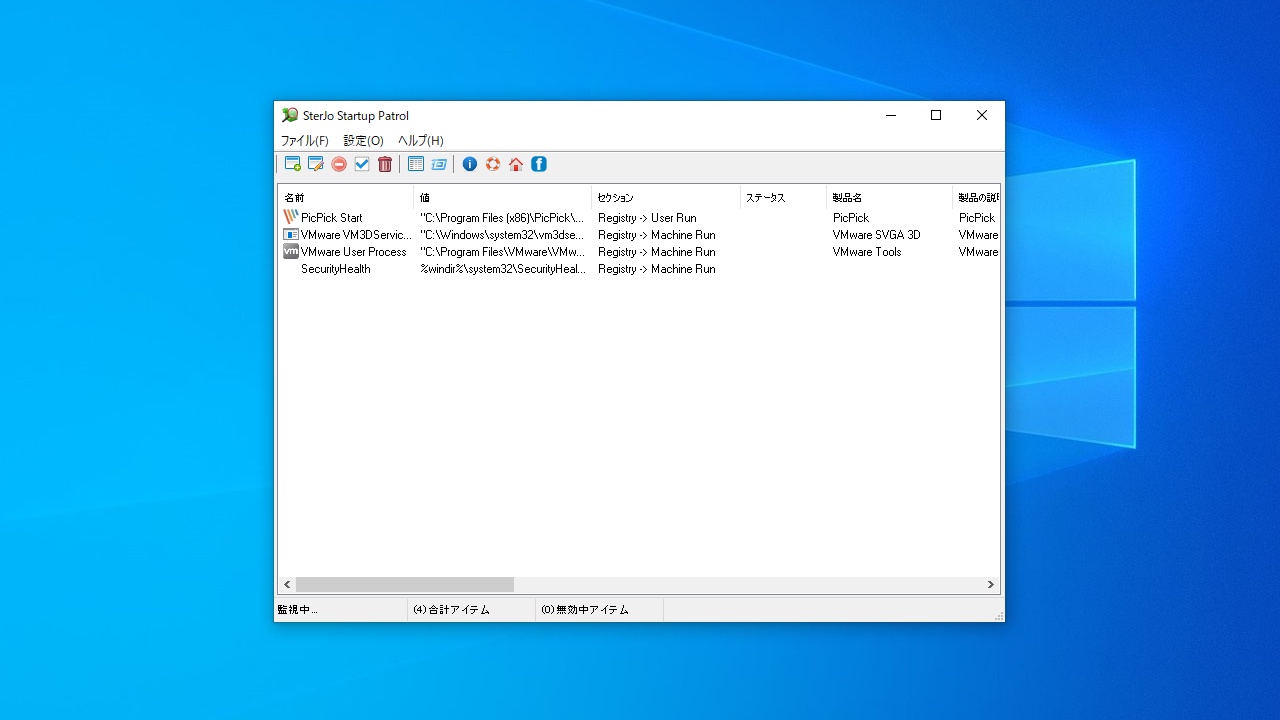The image size is (1280, 720).
Task: Click the vm3dse... system32 path value
Action: coord(502,235)
